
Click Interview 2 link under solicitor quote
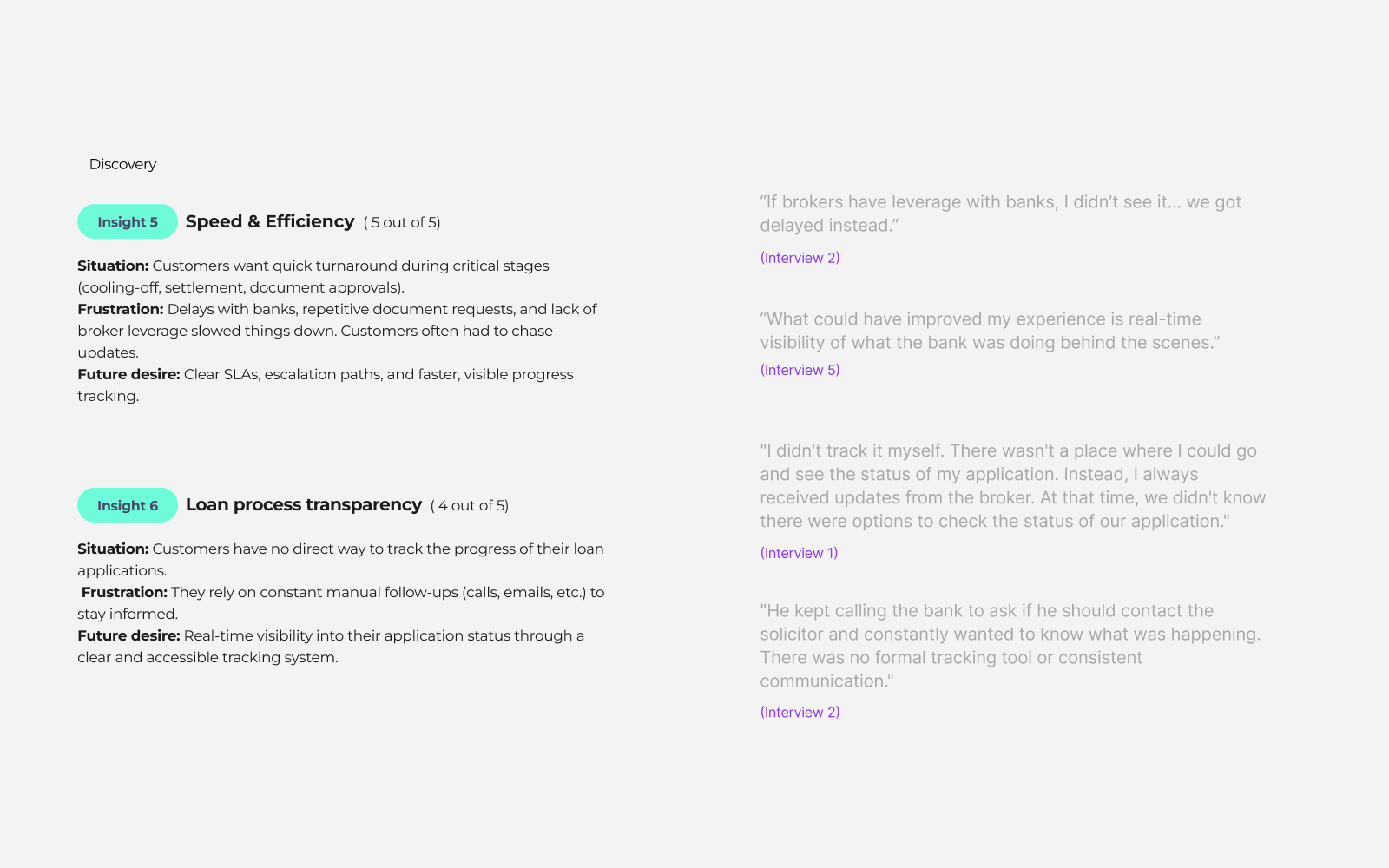pyautogui.click(x=800, y=712)
